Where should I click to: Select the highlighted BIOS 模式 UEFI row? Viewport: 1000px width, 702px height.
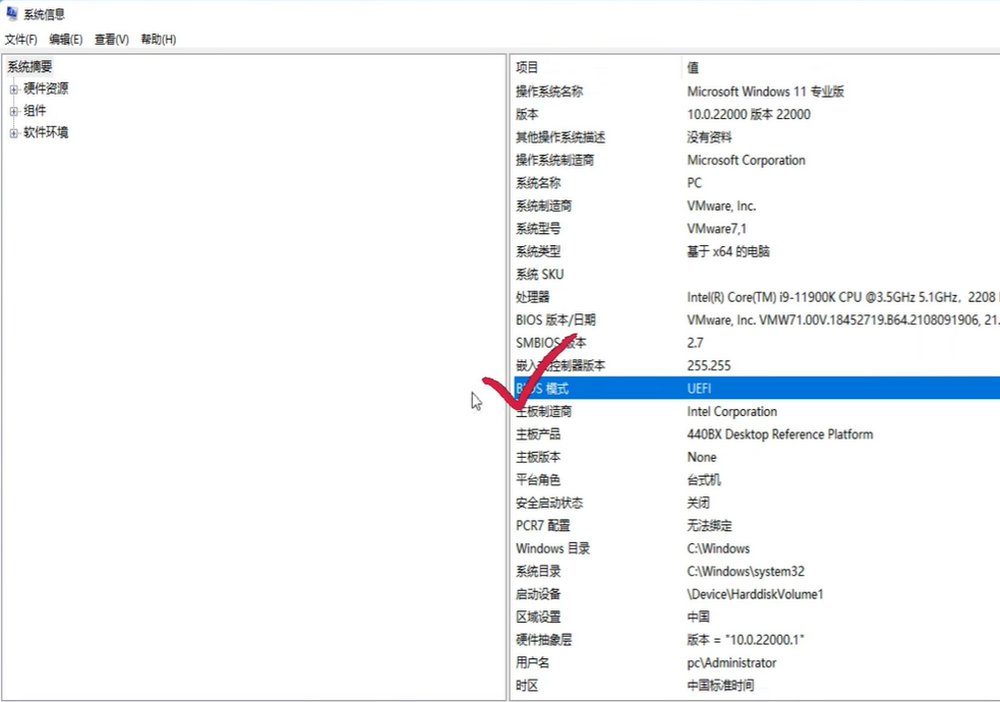point(700,388)
